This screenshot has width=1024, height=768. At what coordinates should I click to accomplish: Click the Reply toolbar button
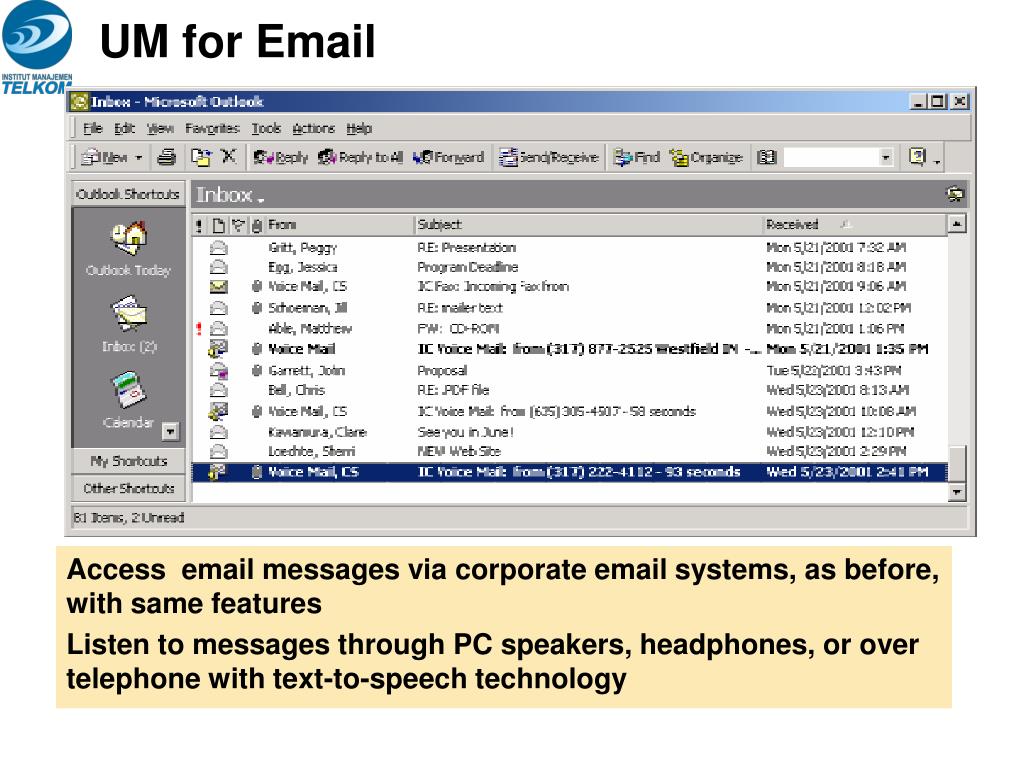(x=281, y=157)
